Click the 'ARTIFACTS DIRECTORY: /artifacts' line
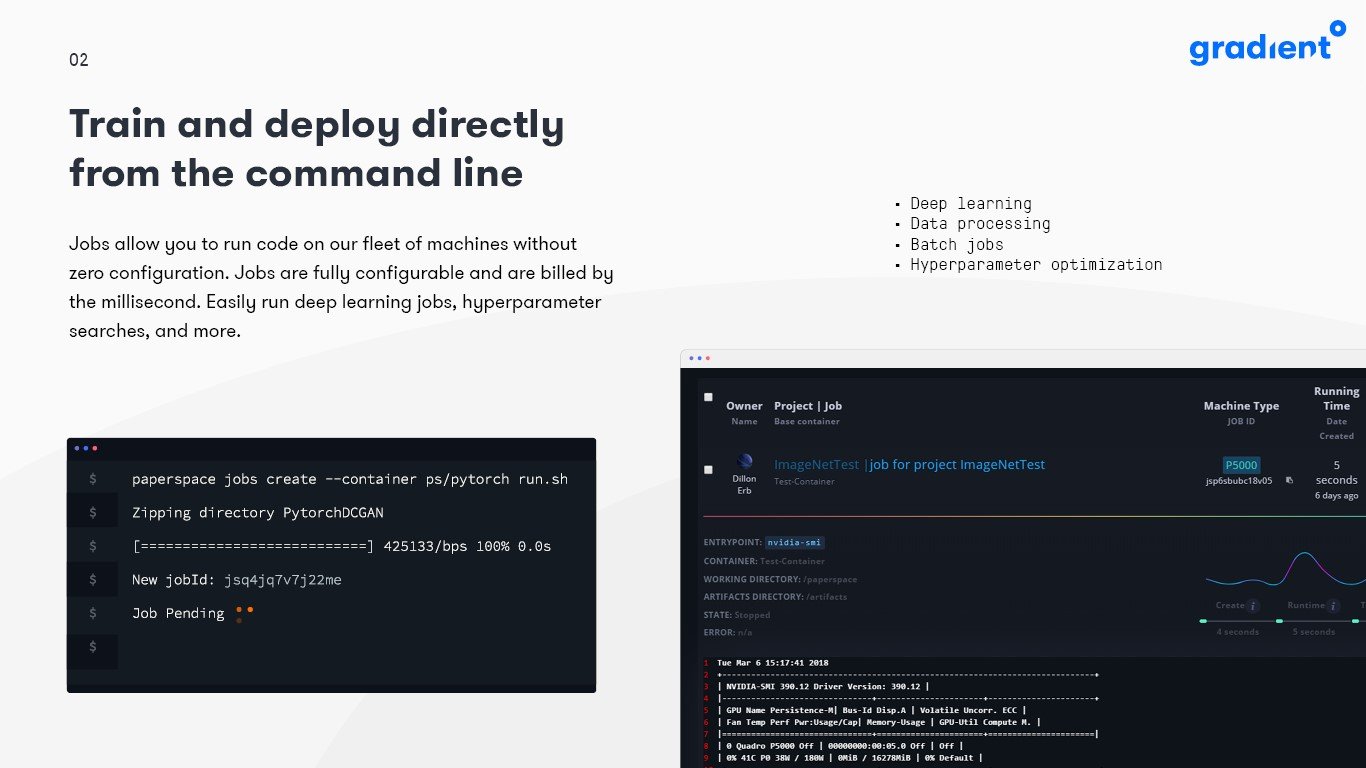 [775, 597]
